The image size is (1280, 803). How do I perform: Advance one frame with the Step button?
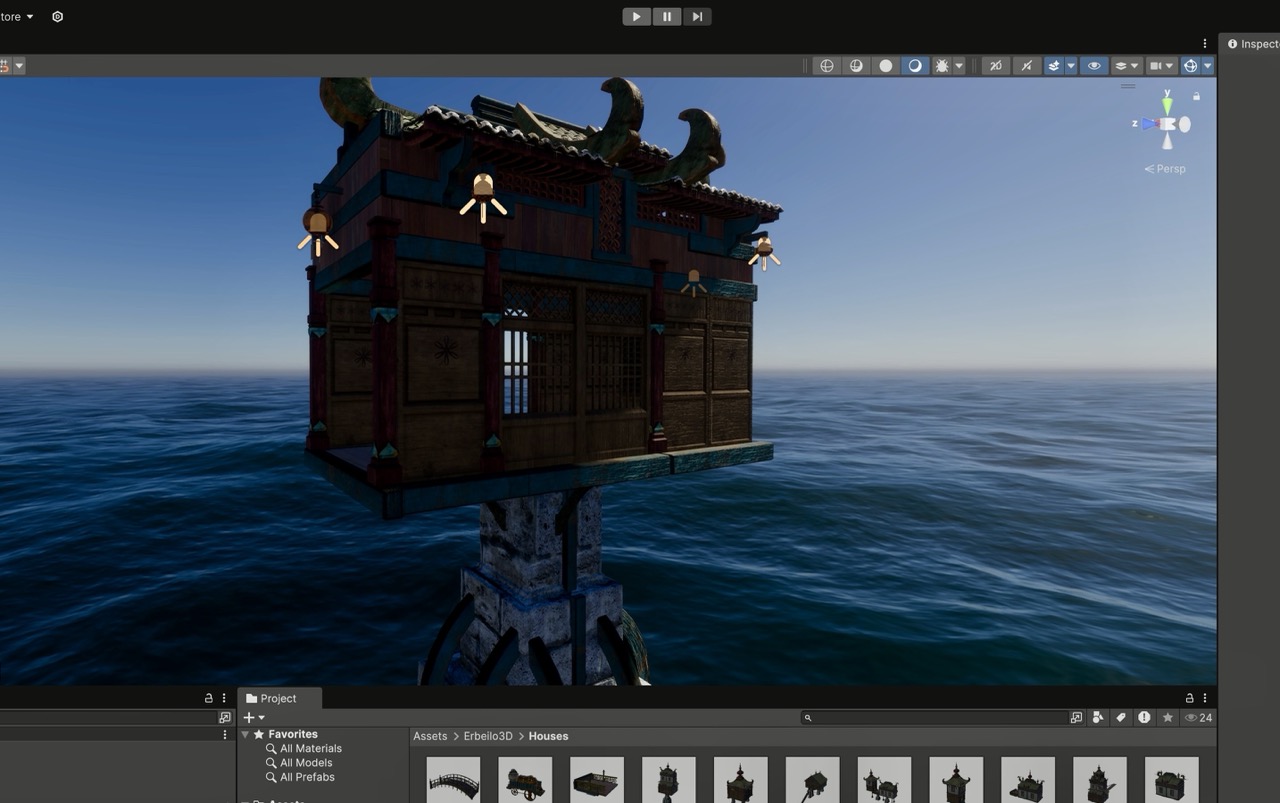tap(697, 16)
